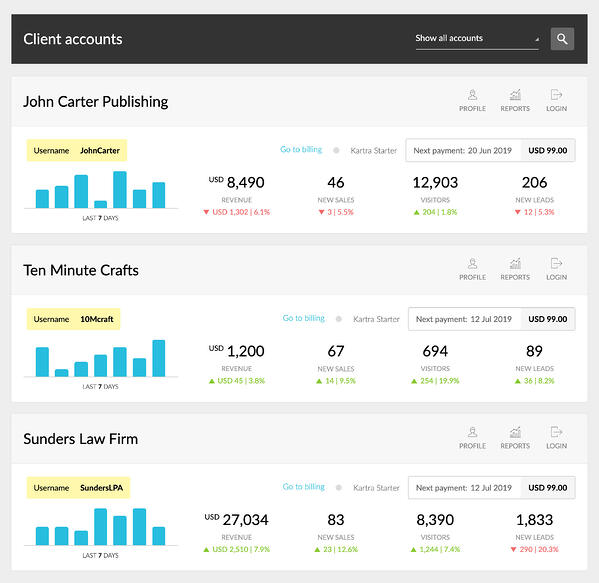Image resolution: width=599 pixels, height=583 pixels.
Task: View Ten Minute Crafts reports icon
Action: tap(515, 269)
